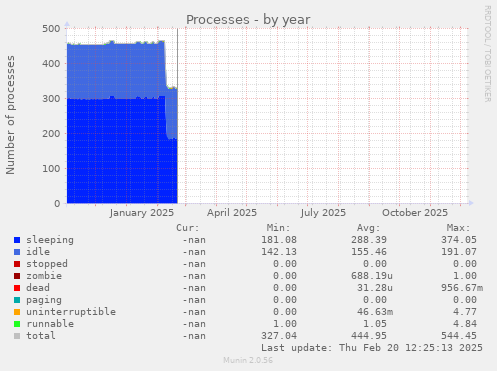Click the zombie legend color swatch
Screen dimensions: 497x371
[x=17, y=276]
